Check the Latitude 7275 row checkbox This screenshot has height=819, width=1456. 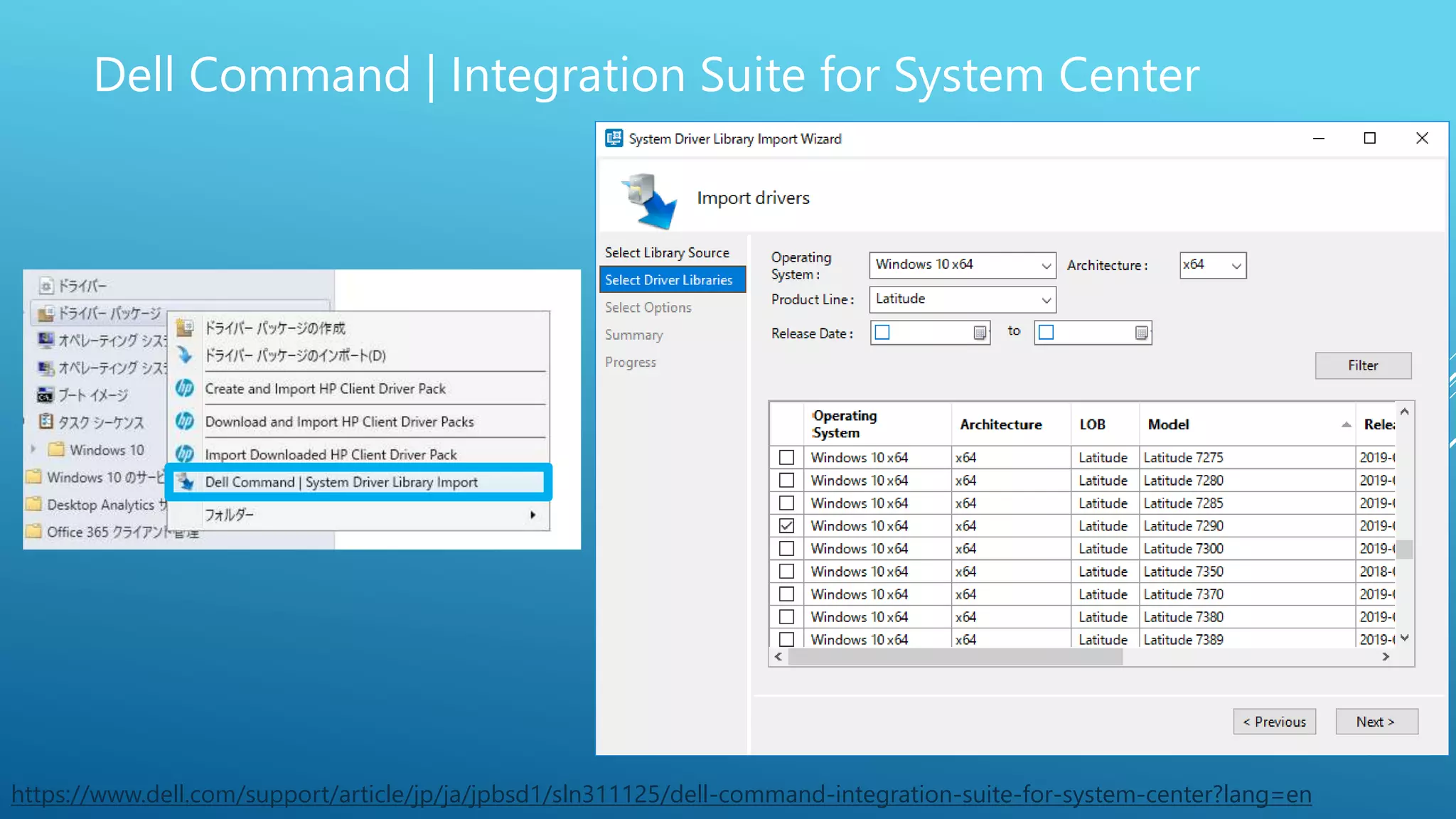point(786,457)
